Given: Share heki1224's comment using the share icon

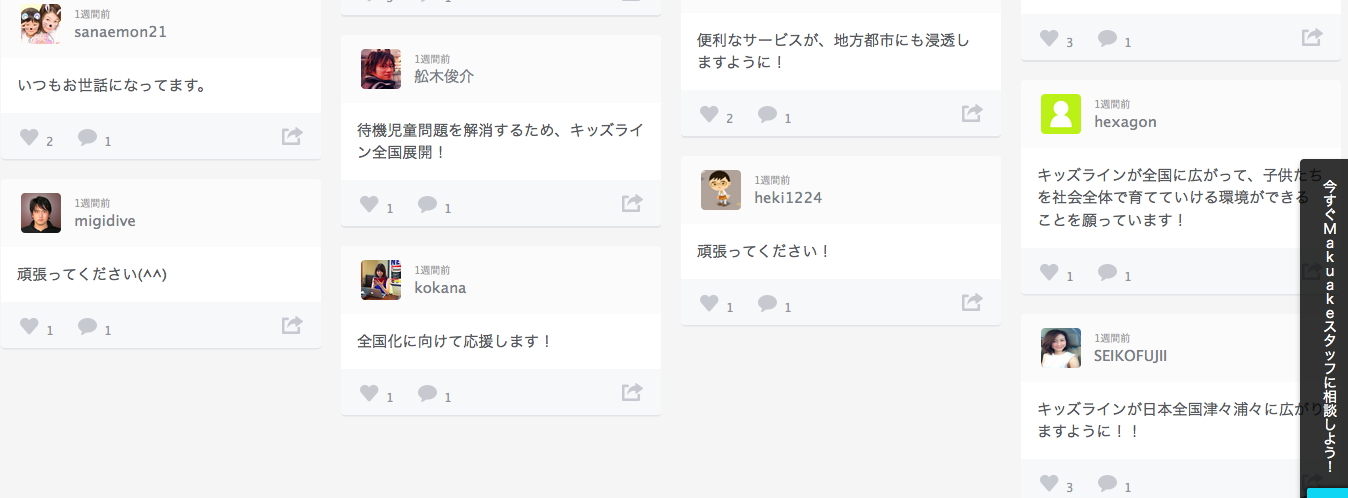Looking at the screenshot, I should 972,302.
